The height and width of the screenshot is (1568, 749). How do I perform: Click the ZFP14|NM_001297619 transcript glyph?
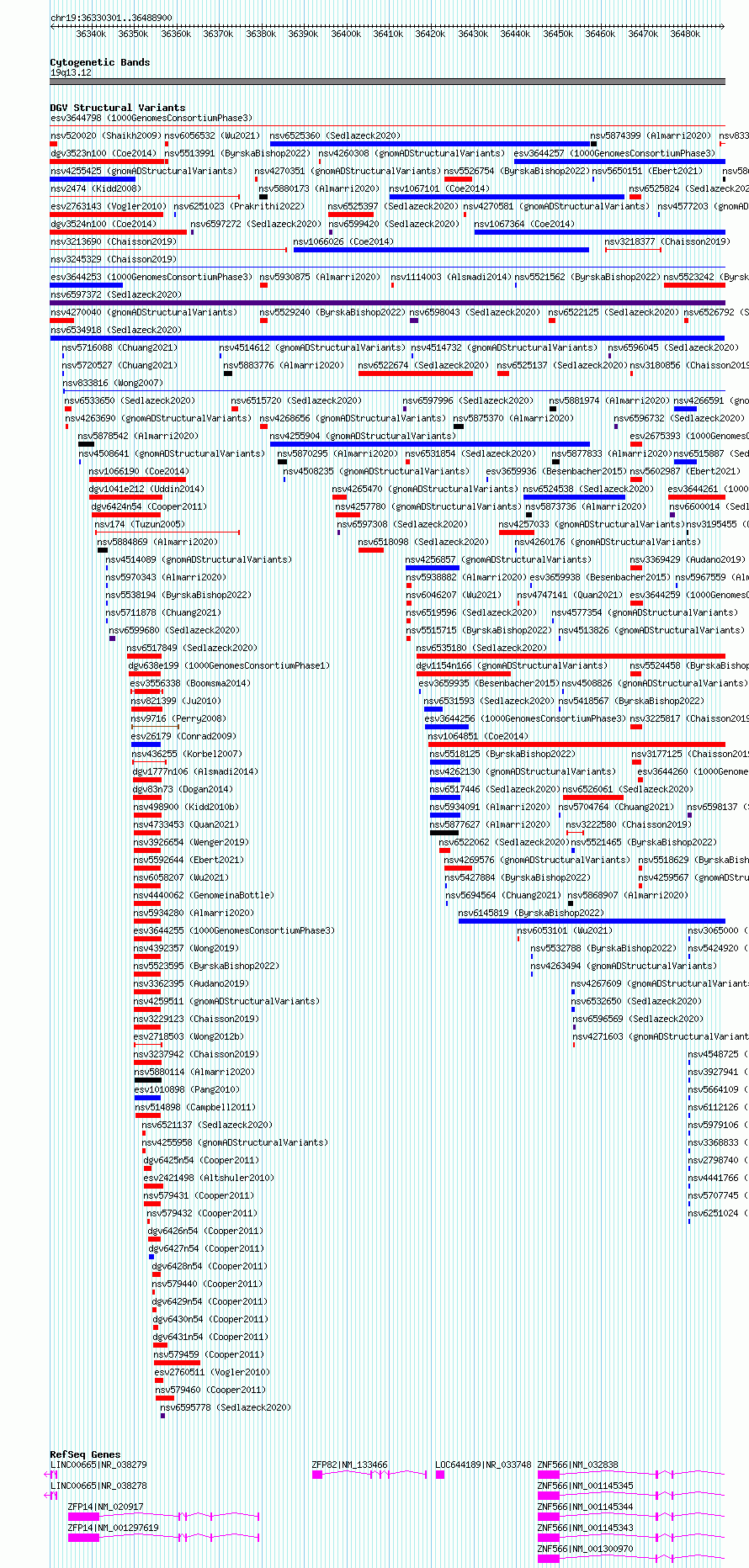[163, 1538]
